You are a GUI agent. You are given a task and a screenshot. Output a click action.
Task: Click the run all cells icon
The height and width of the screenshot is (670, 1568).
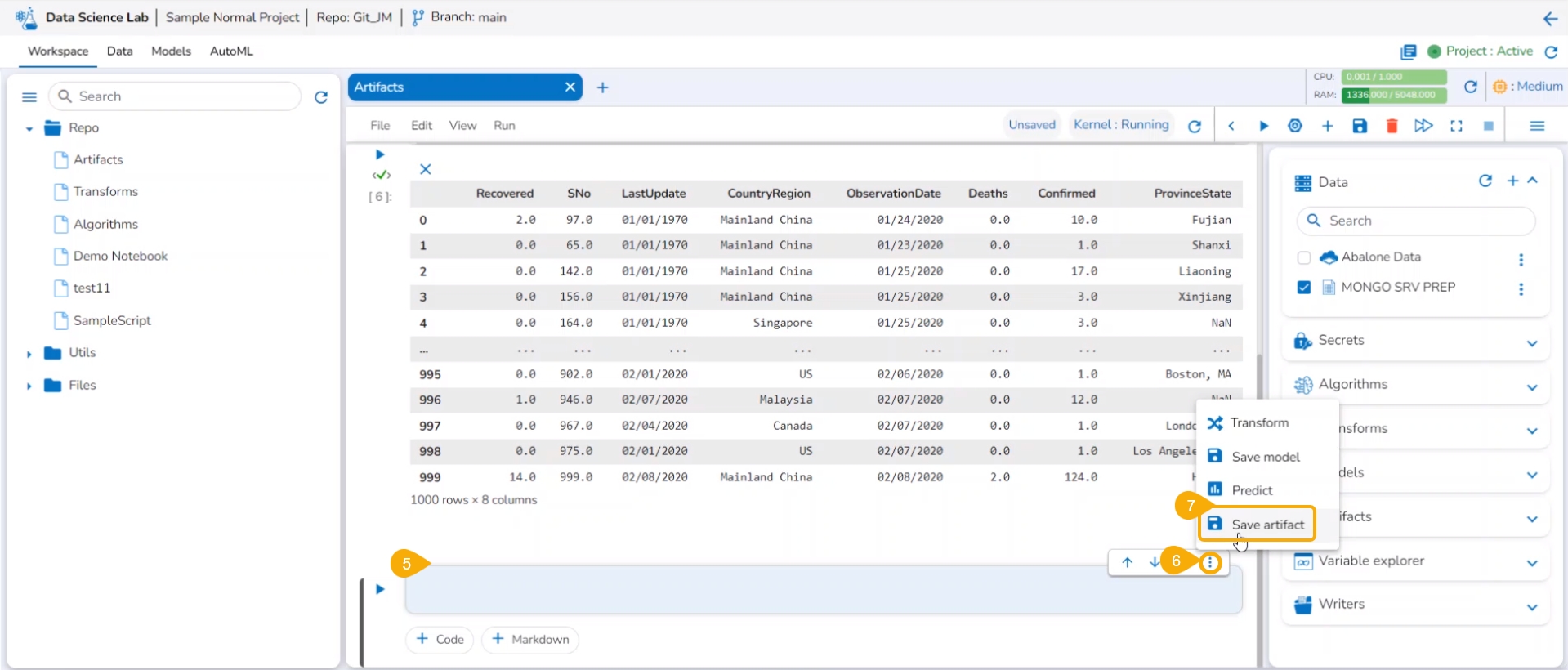click(1423, 126)
